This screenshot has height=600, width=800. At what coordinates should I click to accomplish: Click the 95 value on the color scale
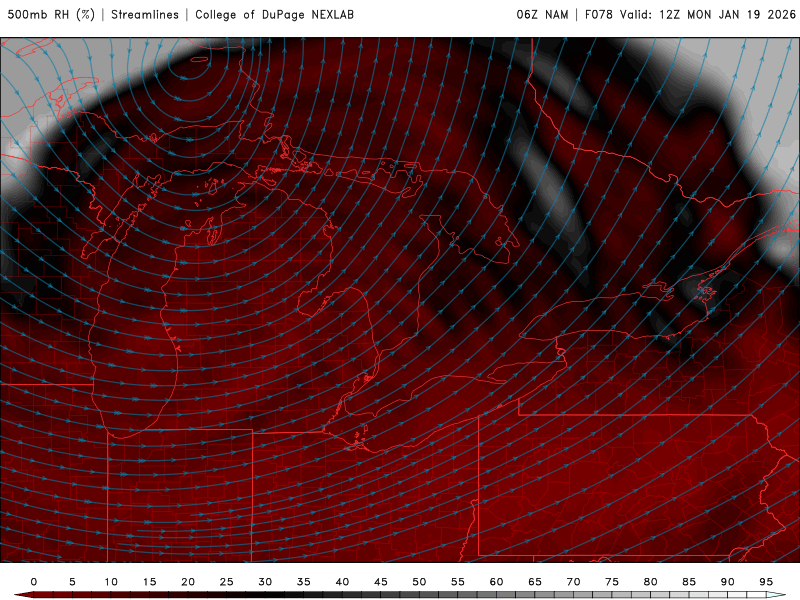click(x=766, y=582)
